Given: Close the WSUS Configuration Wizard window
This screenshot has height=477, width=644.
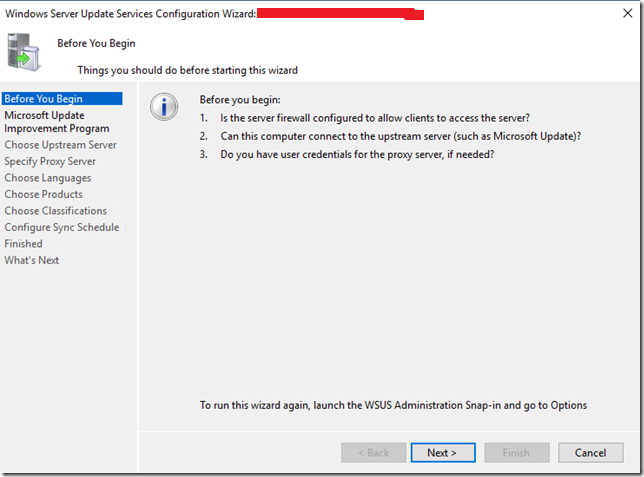Looking at the screenshot, I should (x=627, y=13).
